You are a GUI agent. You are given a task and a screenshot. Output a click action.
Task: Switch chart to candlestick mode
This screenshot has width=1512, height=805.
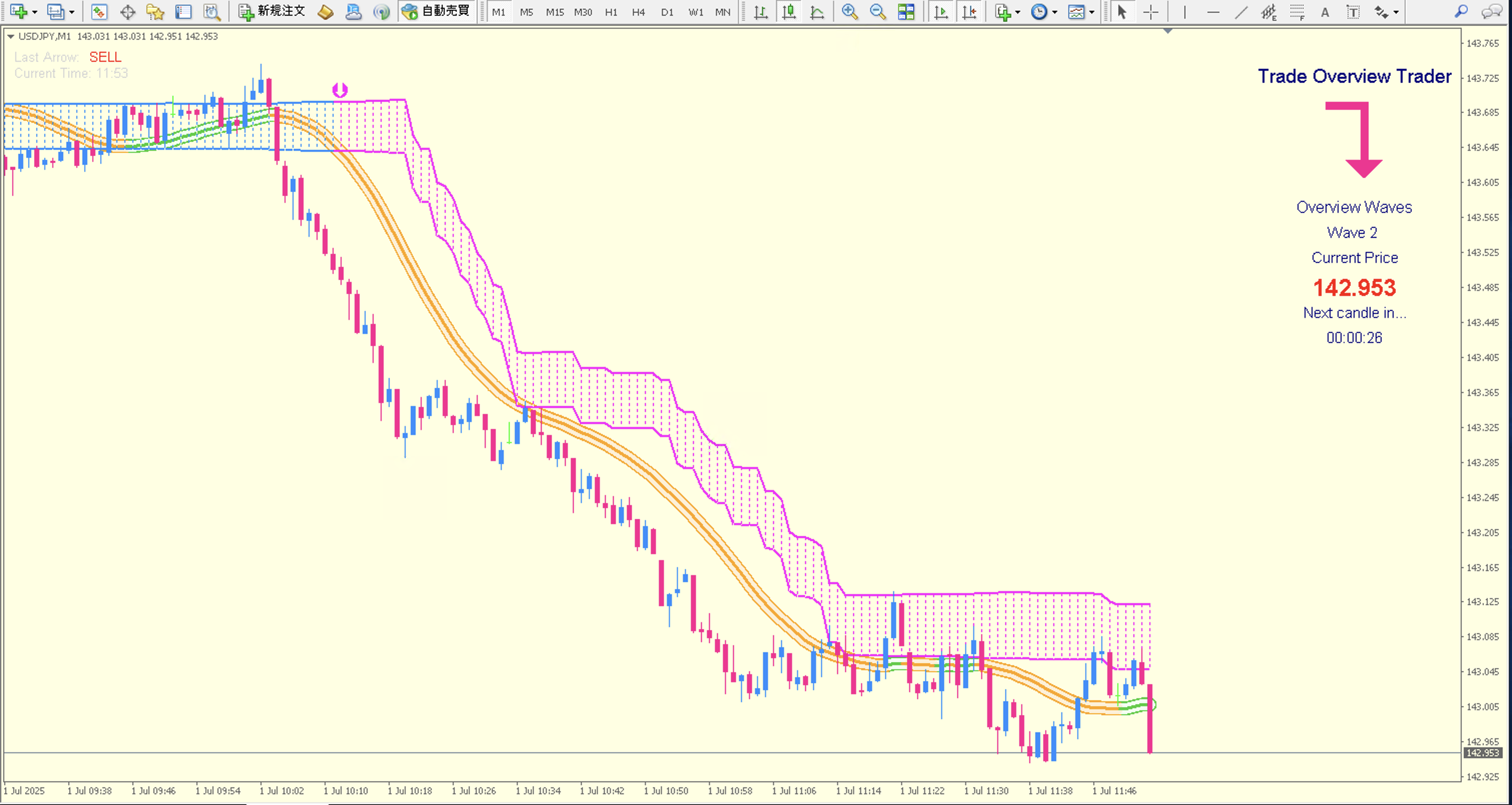(789, 12)
